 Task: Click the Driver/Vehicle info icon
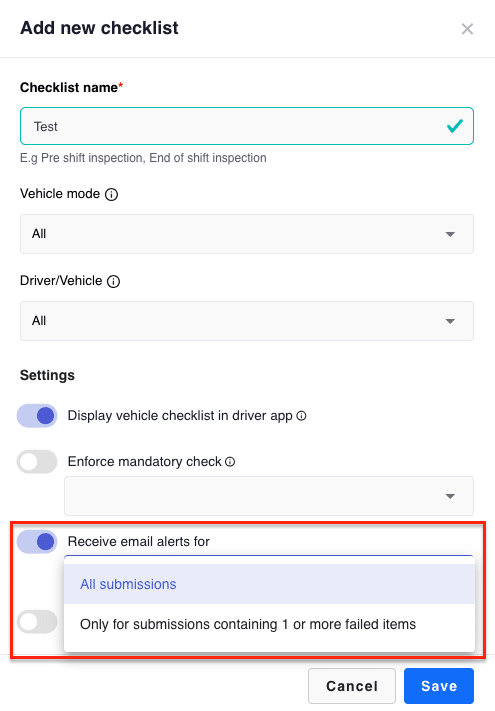point(113,282)
